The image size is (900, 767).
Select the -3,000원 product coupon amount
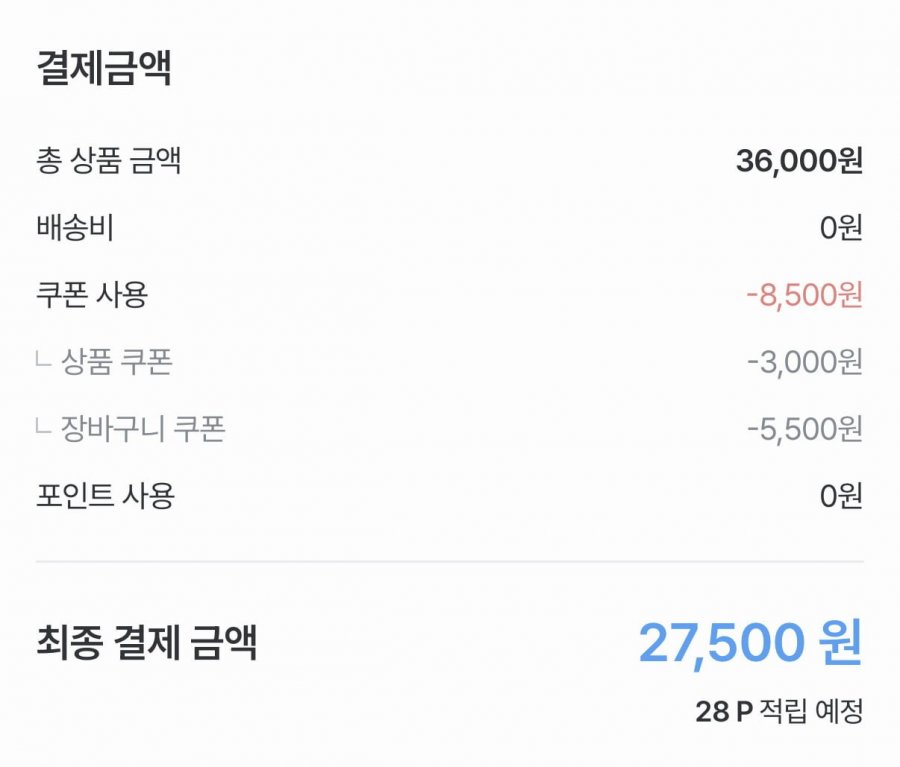coord(804,362)
